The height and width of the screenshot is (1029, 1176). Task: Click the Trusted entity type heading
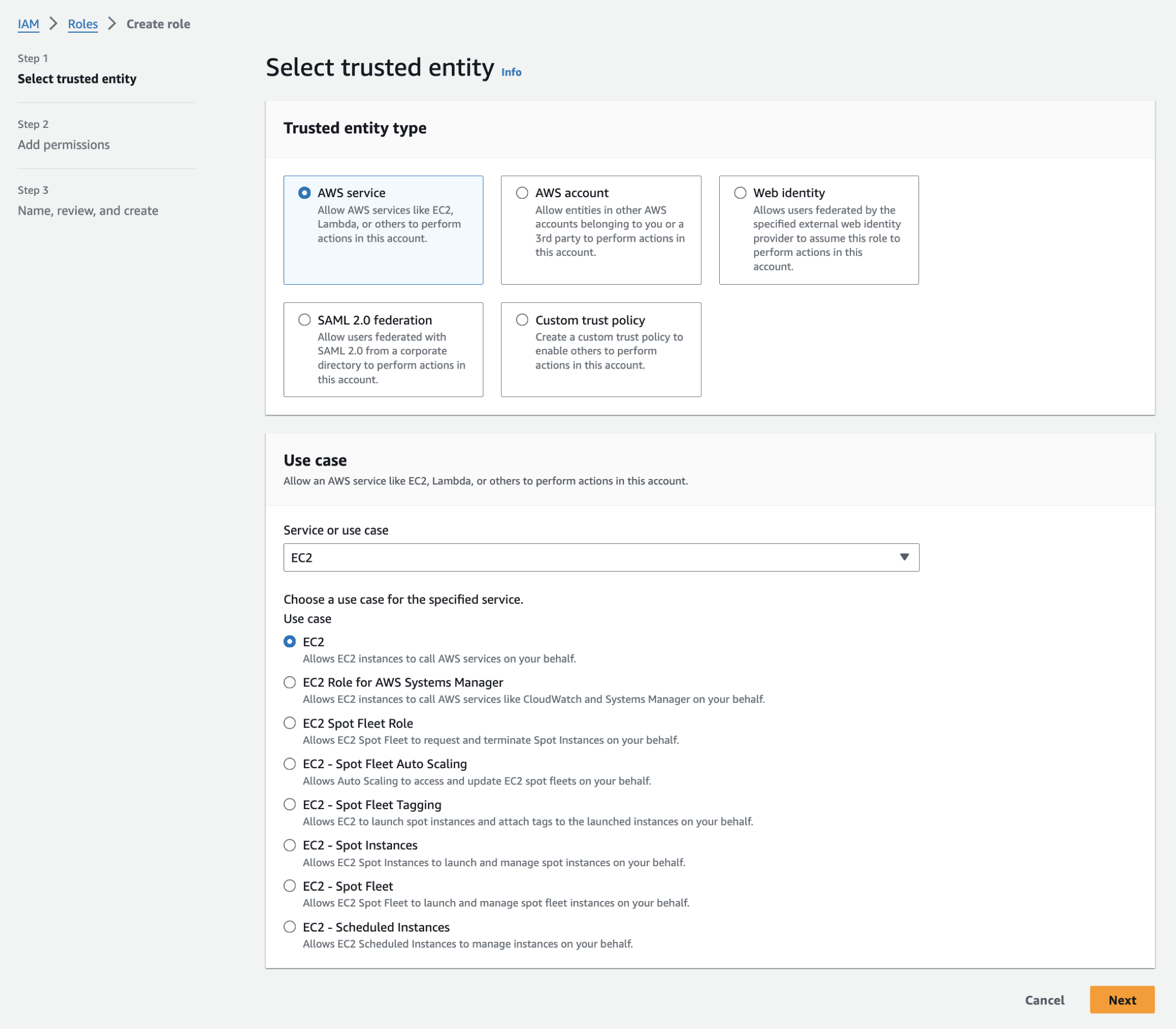click(x=355, y=128)
